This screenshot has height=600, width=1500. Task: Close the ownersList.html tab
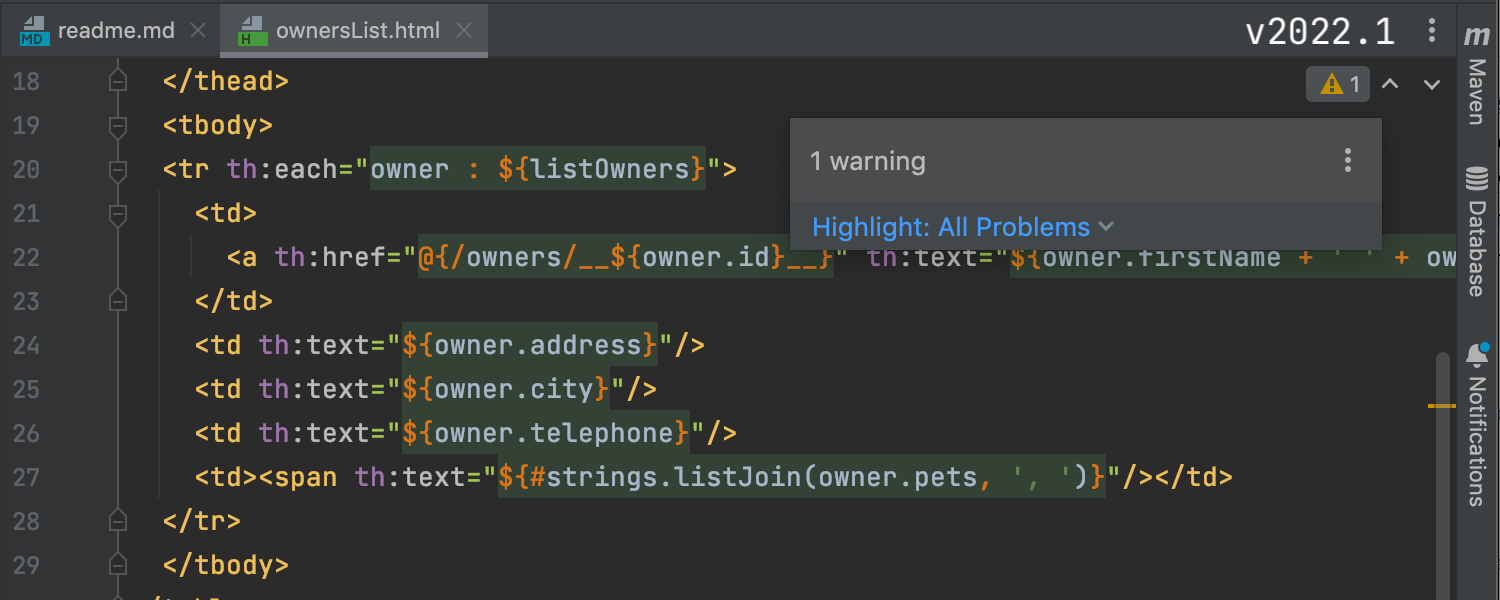(x=464, y=31)
